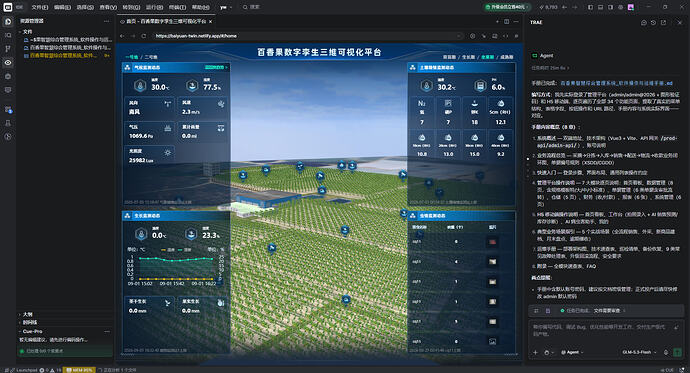The width and height of the screenshot is (690, 373).
Task: Click the microphone voice input icon
Action: pyautogui.click(x=666, y=352)
